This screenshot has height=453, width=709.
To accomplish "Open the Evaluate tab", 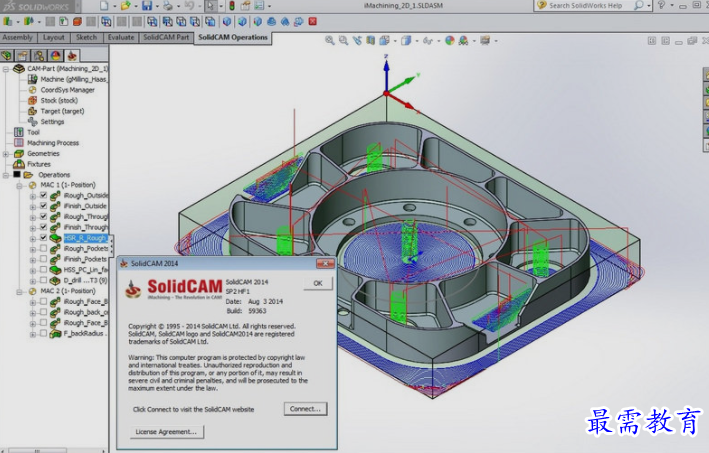I will [121, 38].
